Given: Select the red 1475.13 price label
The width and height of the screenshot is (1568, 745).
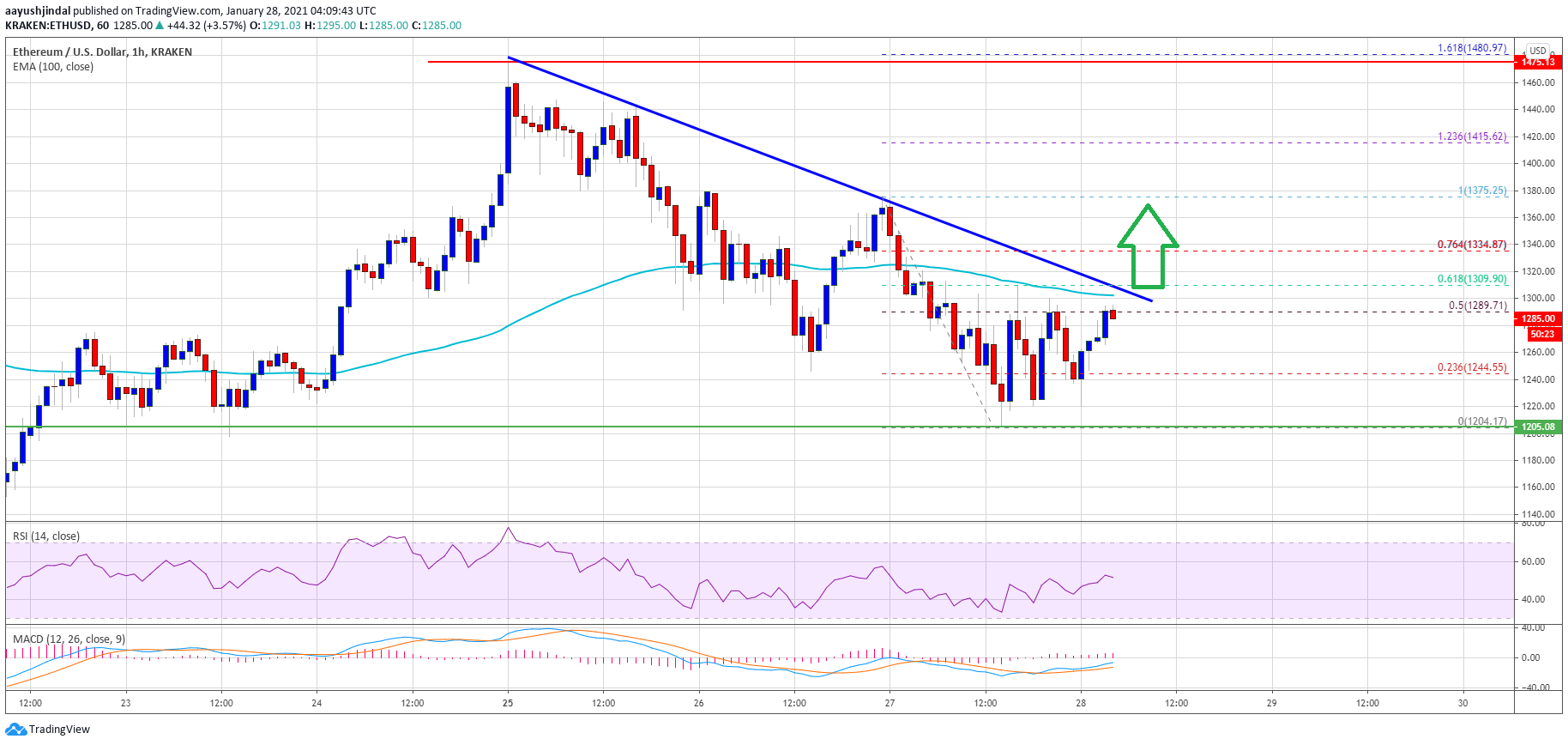Looking at the screenshot, I should coord(1537,62).
